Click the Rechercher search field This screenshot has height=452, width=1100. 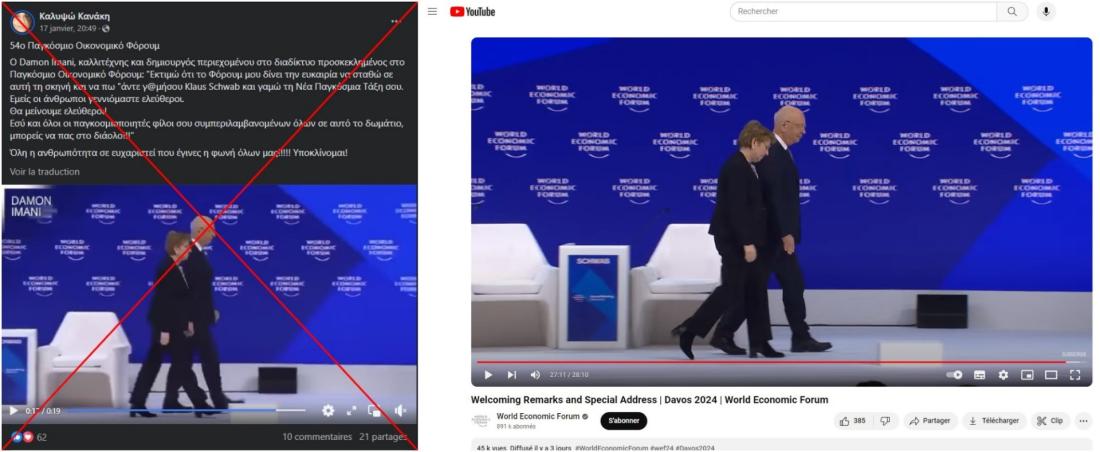coord(863,11)
